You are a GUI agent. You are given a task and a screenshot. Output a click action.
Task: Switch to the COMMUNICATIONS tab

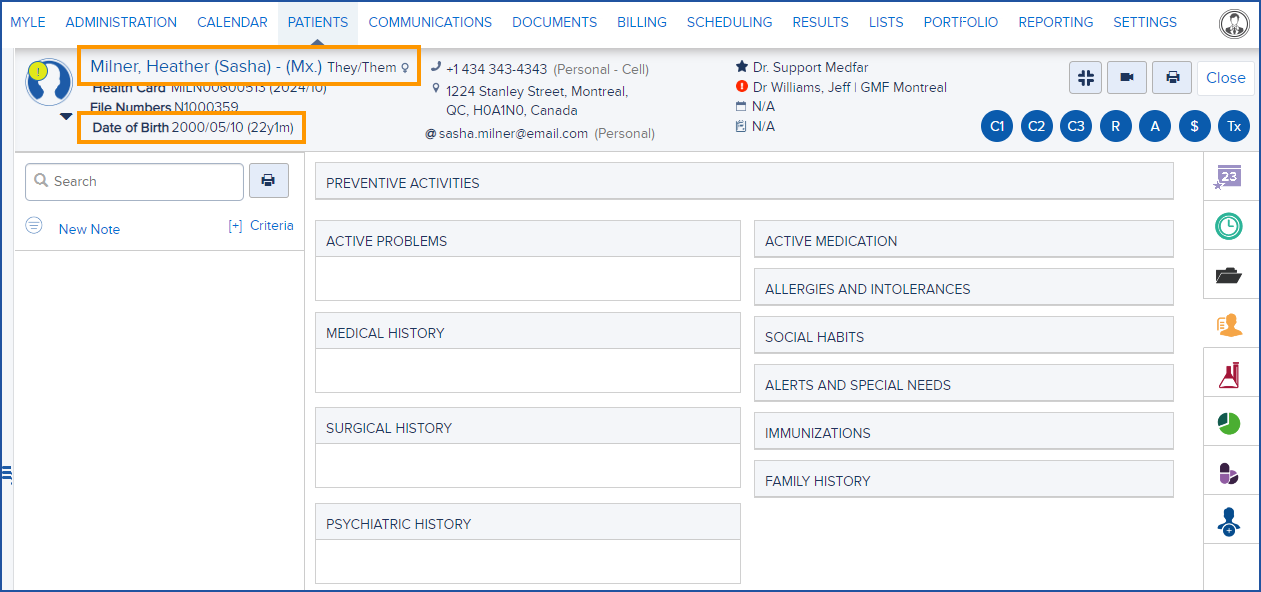430,21
